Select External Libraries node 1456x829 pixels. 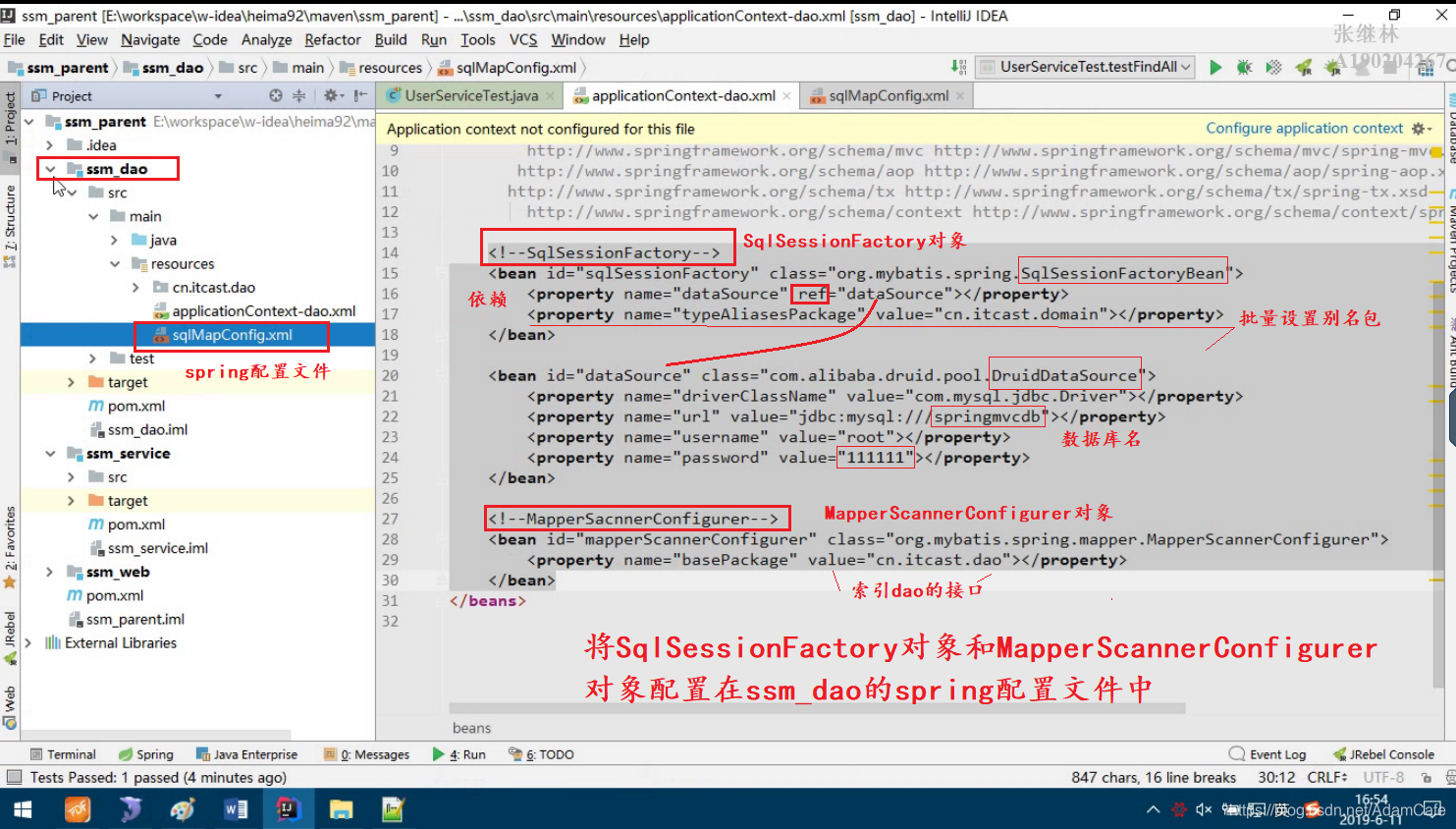pyautogui.click(x=121, y=643)
